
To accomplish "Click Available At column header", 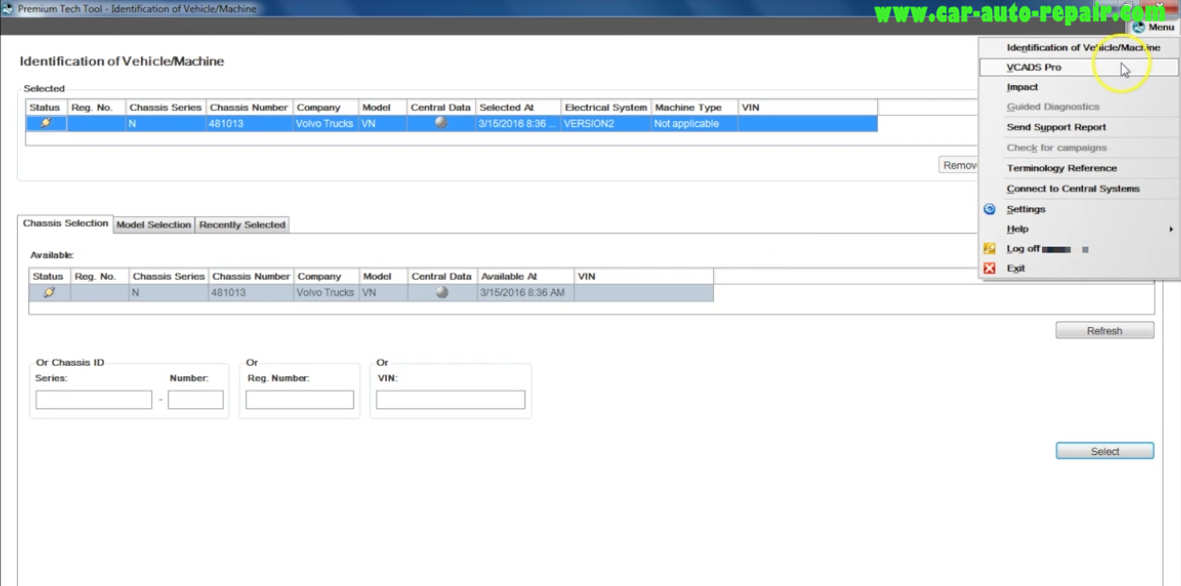I will click(526, 276).
